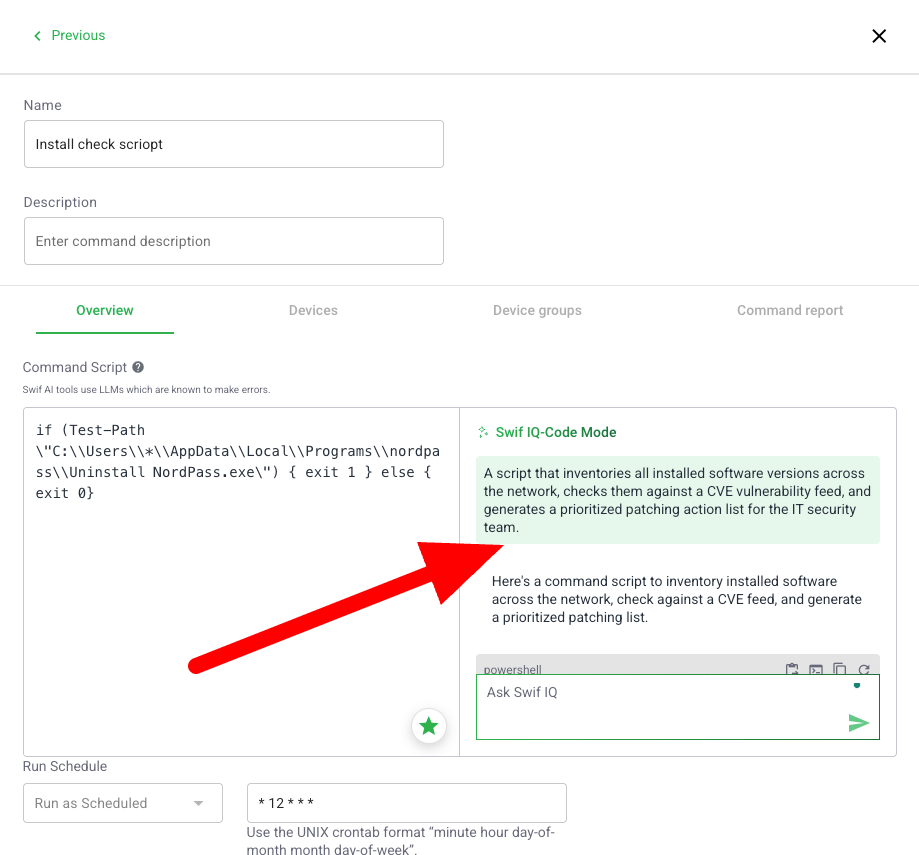
Task: Click the send arrow in Swif IQ chat
Action: pyautogui.click(x=858, y=723)
